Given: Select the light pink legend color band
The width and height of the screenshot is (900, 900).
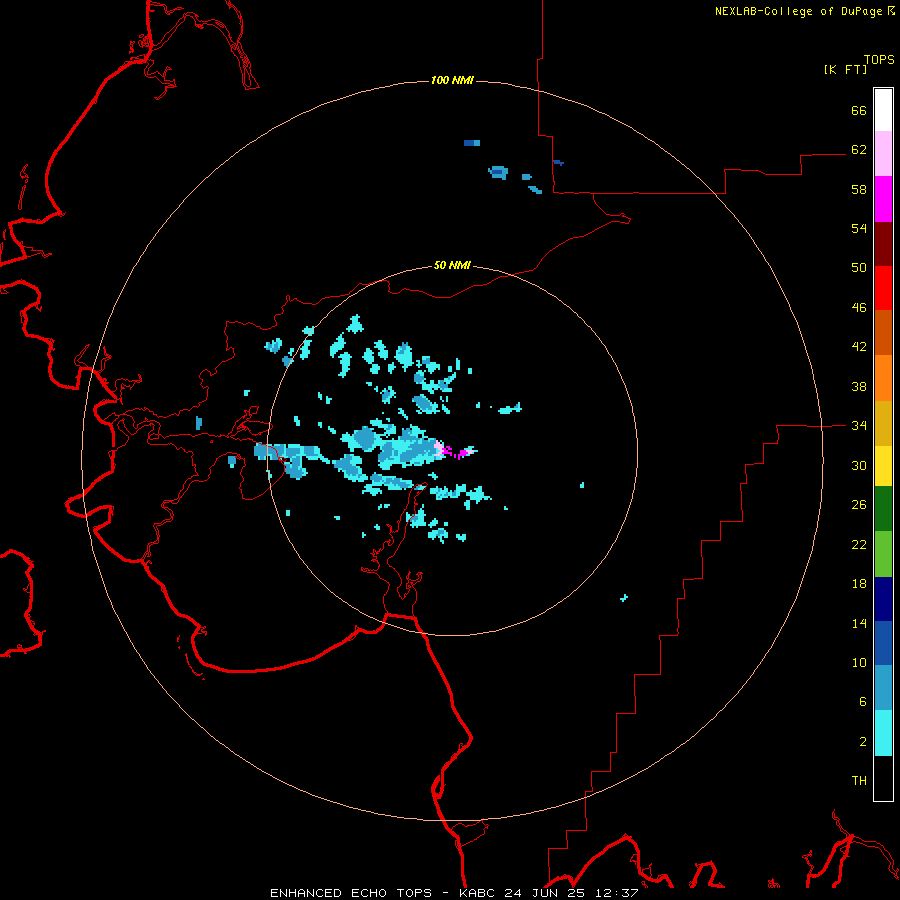Looking at the screenshot, I should pos(883,153).
